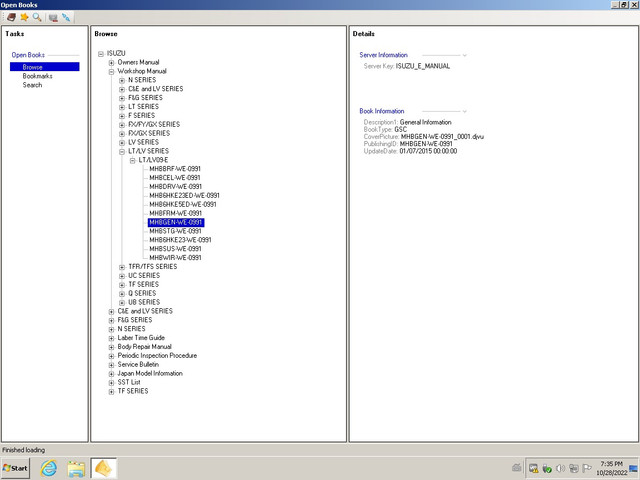Collapse the LT/LV09-E node

[x=132, y=160]
